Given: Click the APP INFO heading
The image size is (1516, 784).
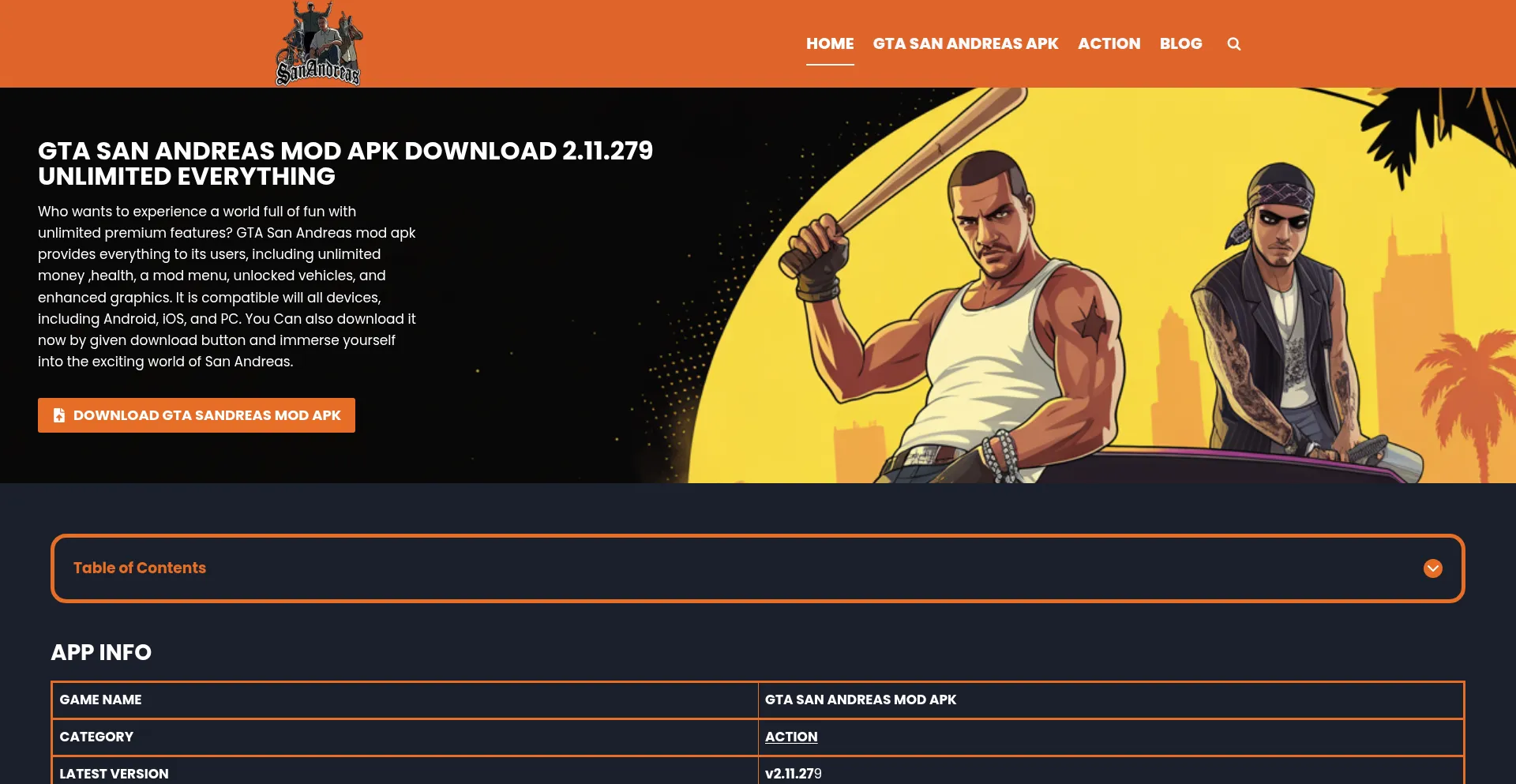Looking at the screenshot, I should point(101,652).
